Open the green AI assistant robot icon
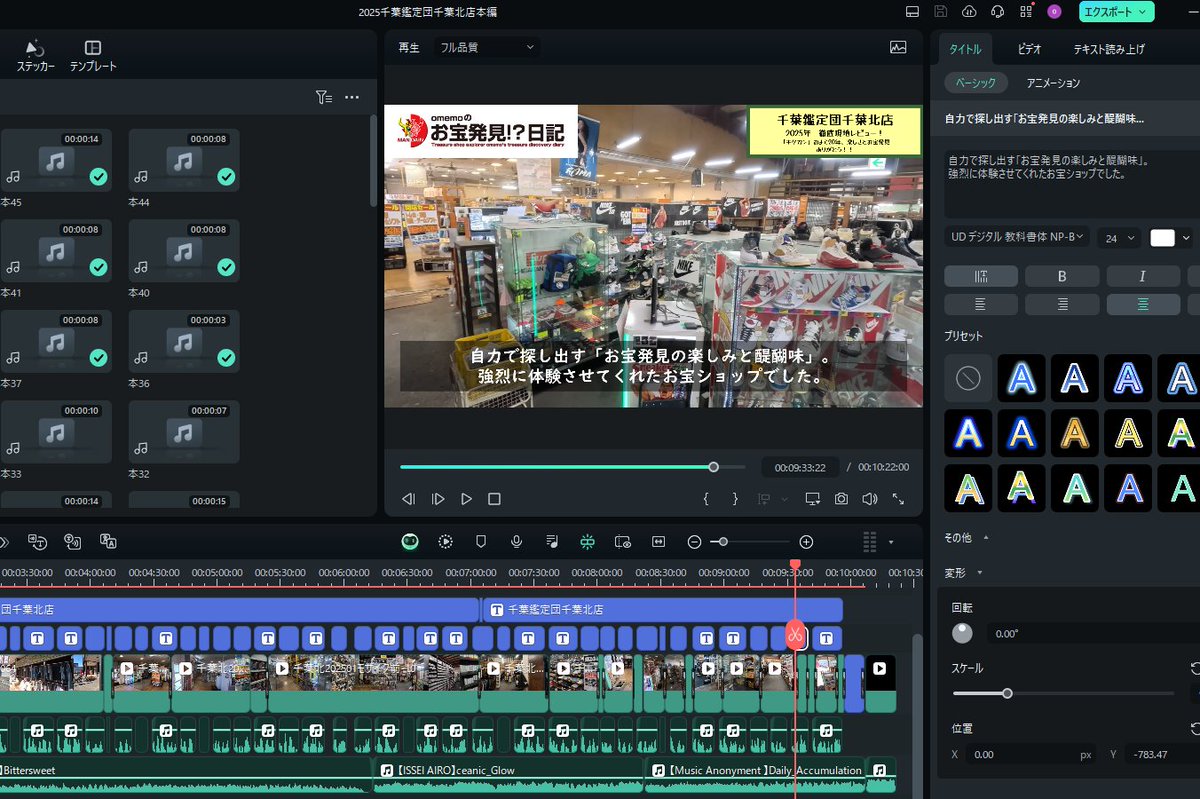 [410, 541]
